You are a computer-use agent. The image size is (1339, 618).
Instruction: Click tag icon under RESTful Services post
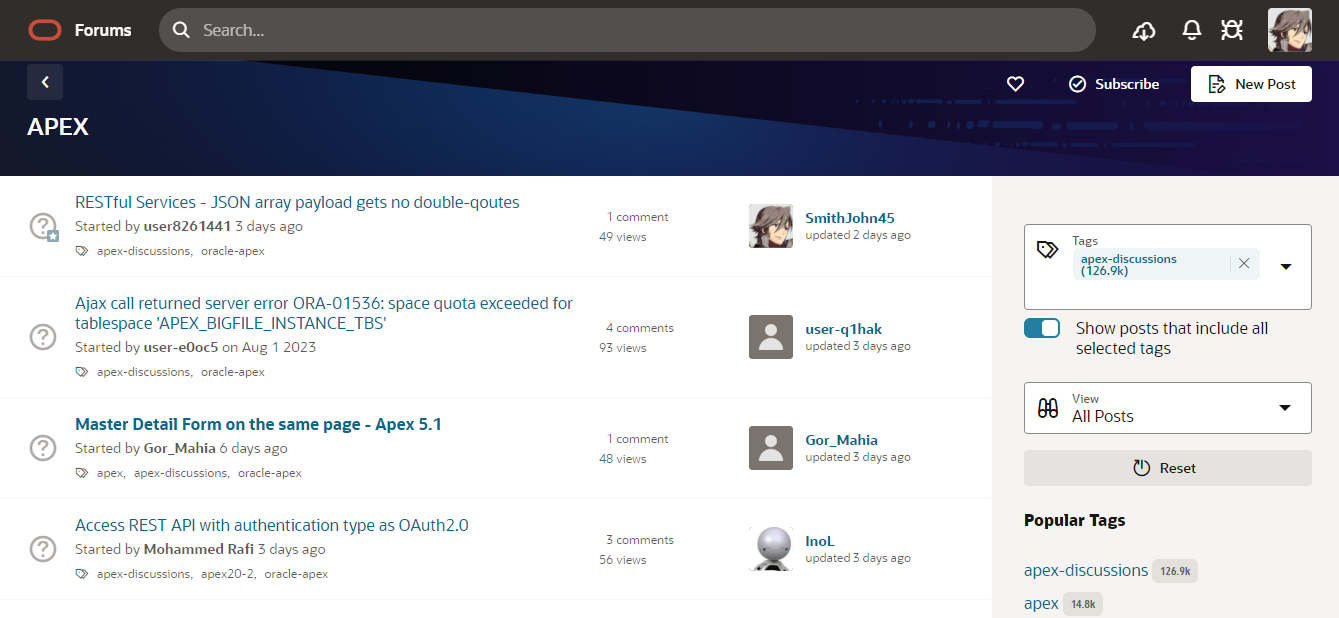pos(82,251)
